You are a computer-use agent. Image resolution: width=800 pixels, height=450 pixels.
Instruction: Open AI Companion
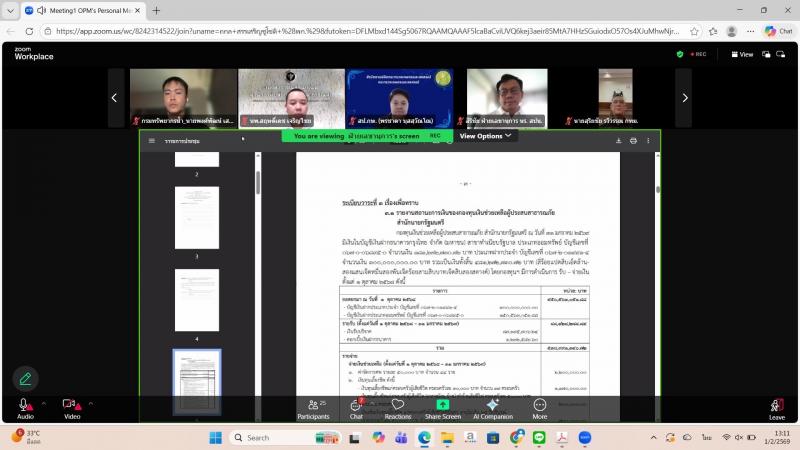pos(492,409)
